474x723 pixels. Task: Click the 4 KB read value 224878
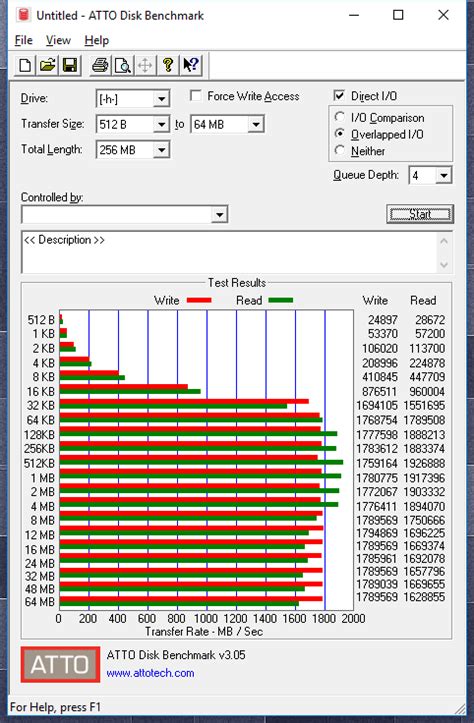pos(427,363)
